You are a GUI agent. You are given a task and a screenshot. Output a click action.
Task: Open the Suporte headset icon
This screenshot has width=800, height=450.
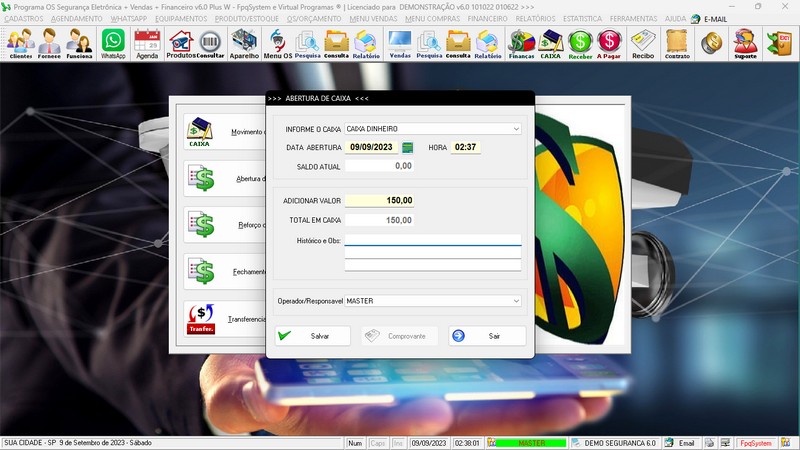(x=745, y=44)
